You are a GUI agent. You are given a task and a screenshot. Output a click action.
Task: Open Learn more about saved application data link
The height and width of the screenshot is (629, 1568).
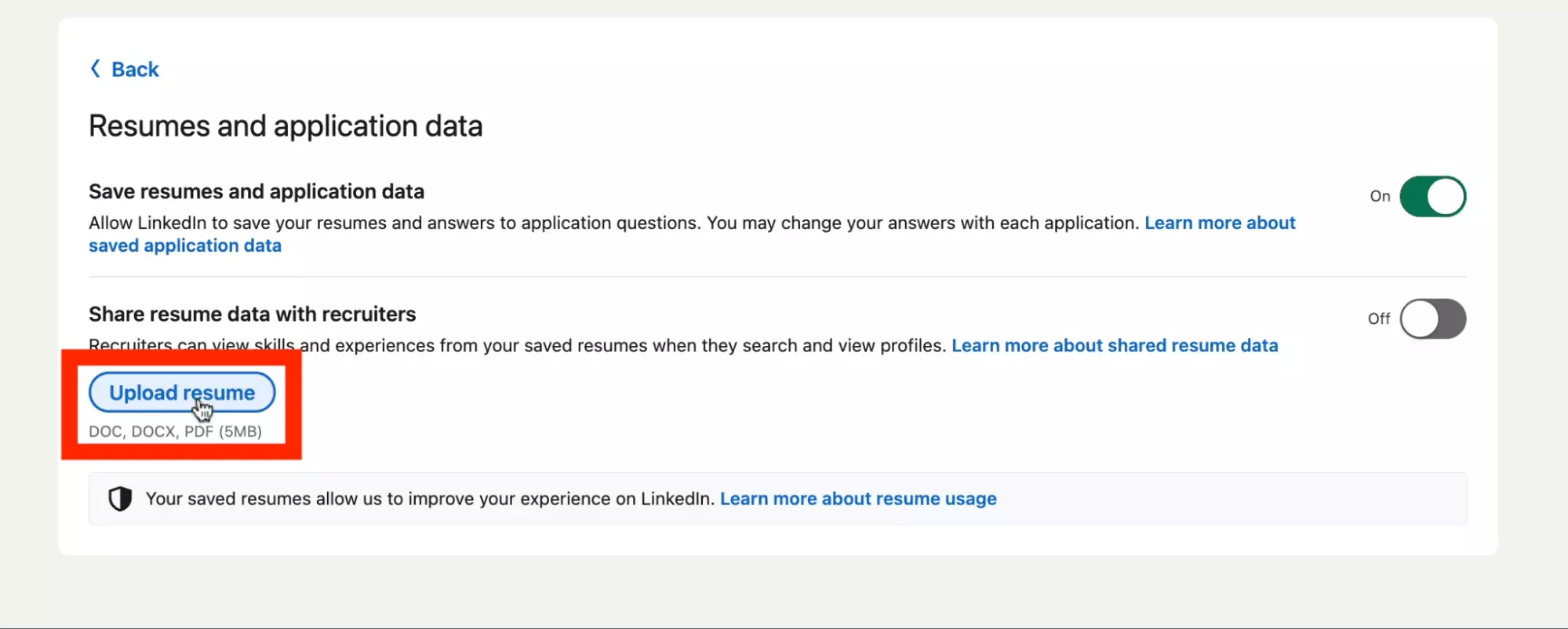tap(1219, 224)
